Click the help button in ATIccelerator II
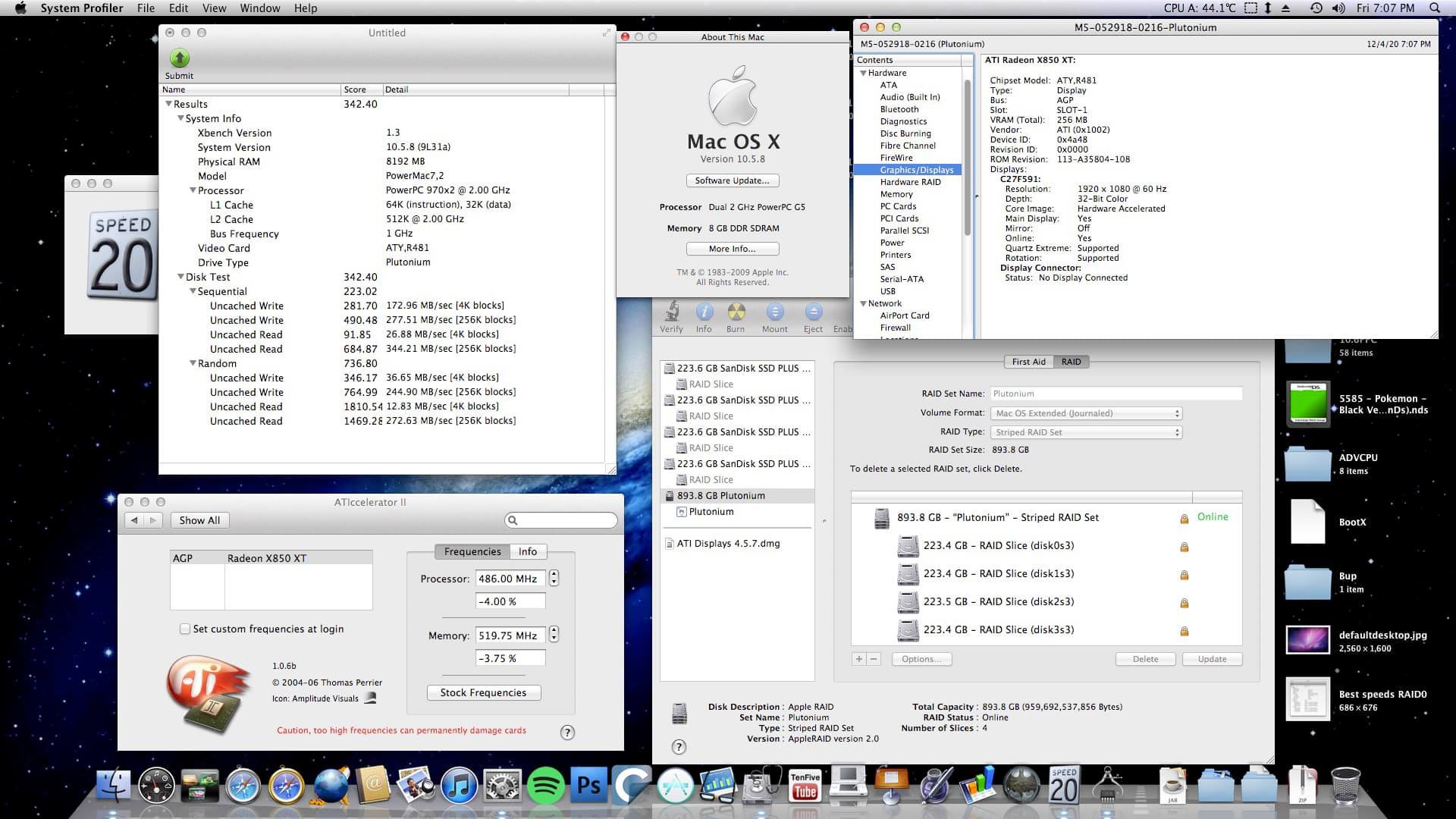The image size is (1456, 819). point(567,732)
